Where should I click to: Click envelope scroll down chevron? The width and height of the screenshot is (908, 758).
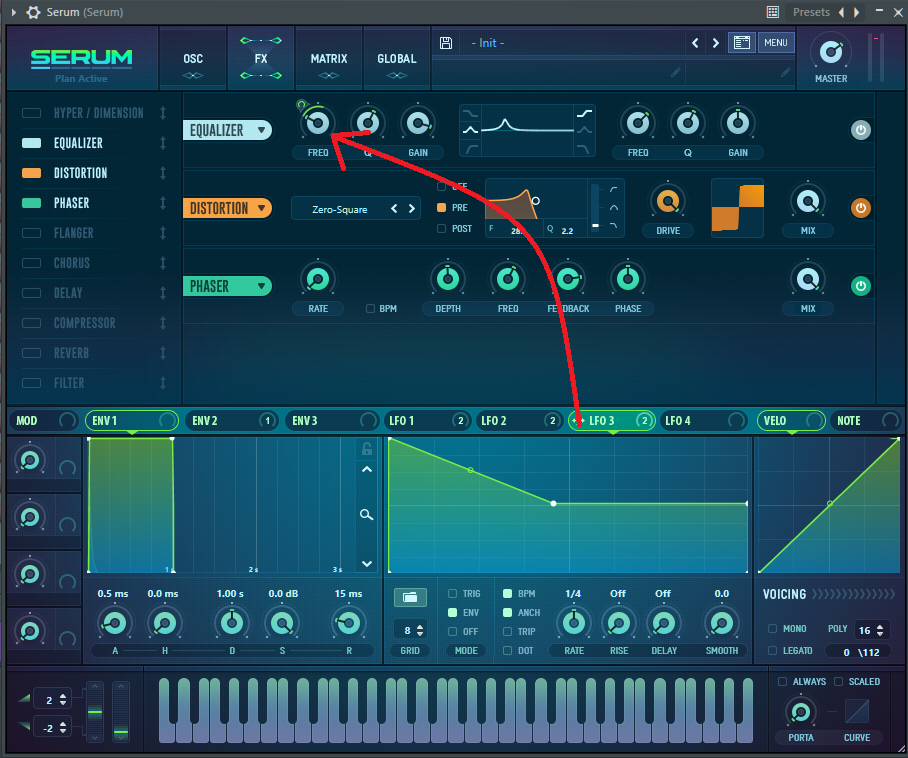(367, 563)
